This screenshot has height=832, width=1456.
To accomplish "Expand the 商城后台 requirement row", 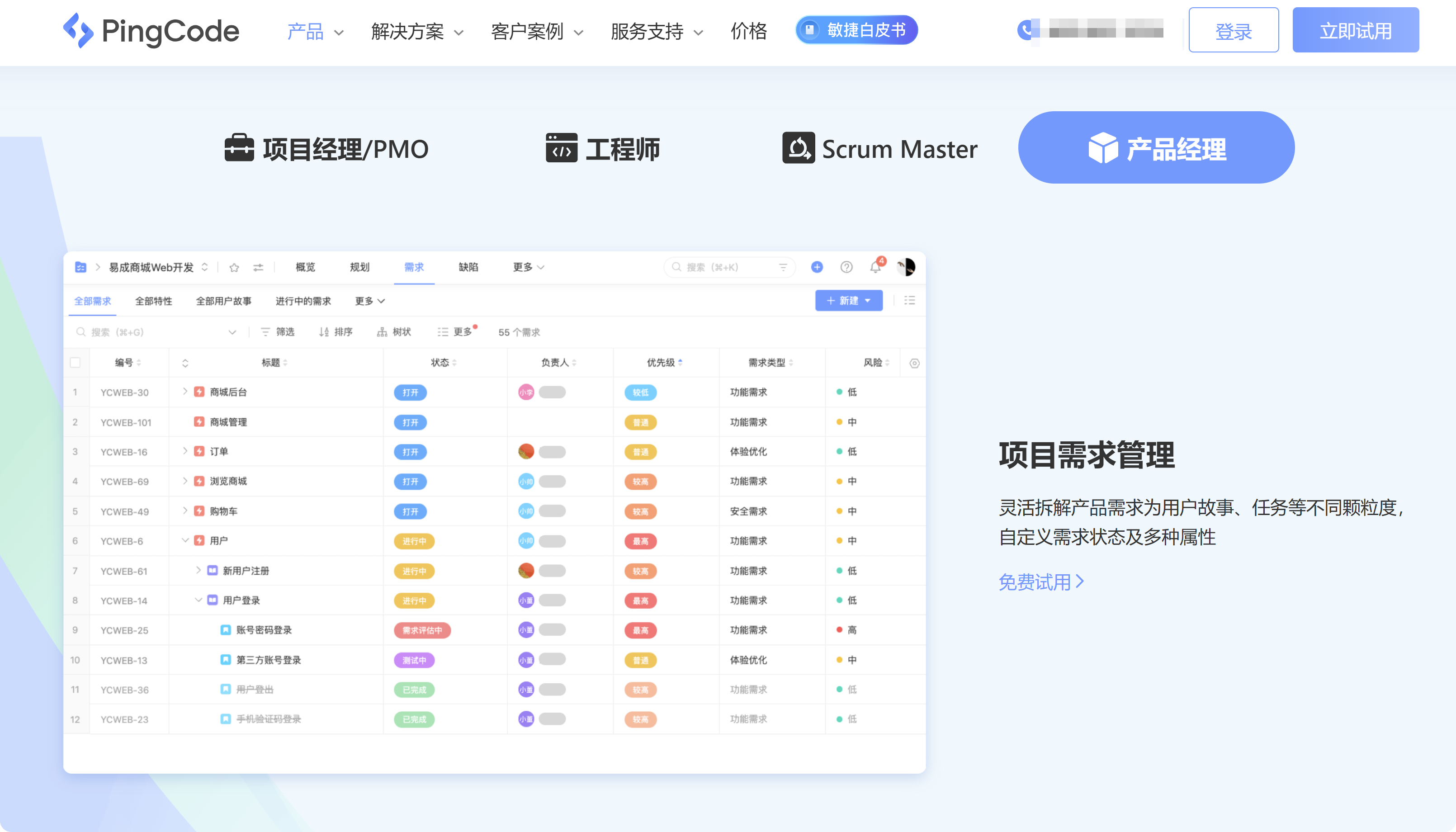I will [x=184, y=392].
